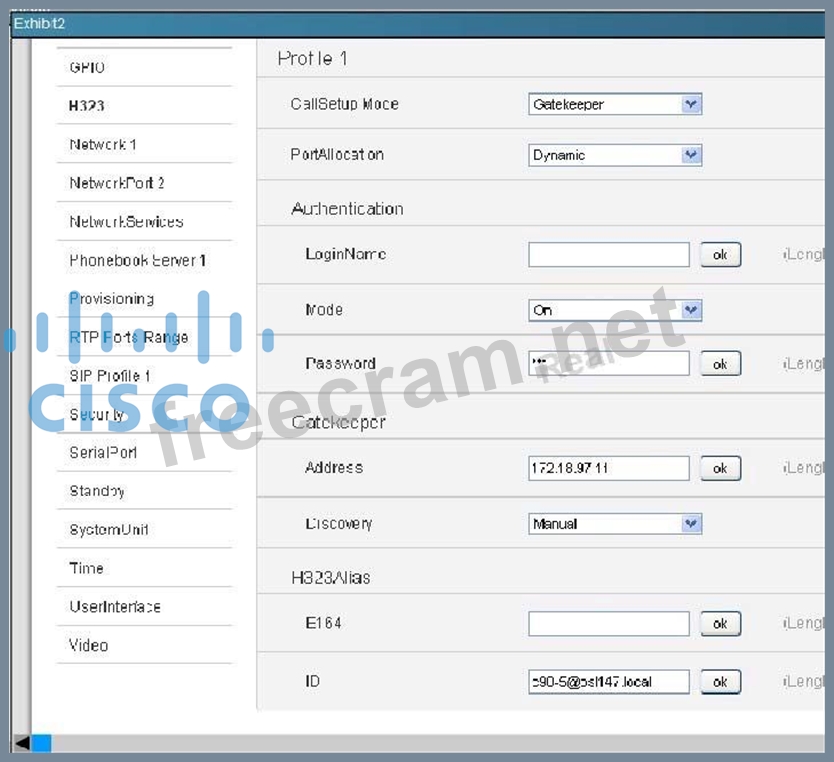Open the Video settings section

click(x=88, y=645)
